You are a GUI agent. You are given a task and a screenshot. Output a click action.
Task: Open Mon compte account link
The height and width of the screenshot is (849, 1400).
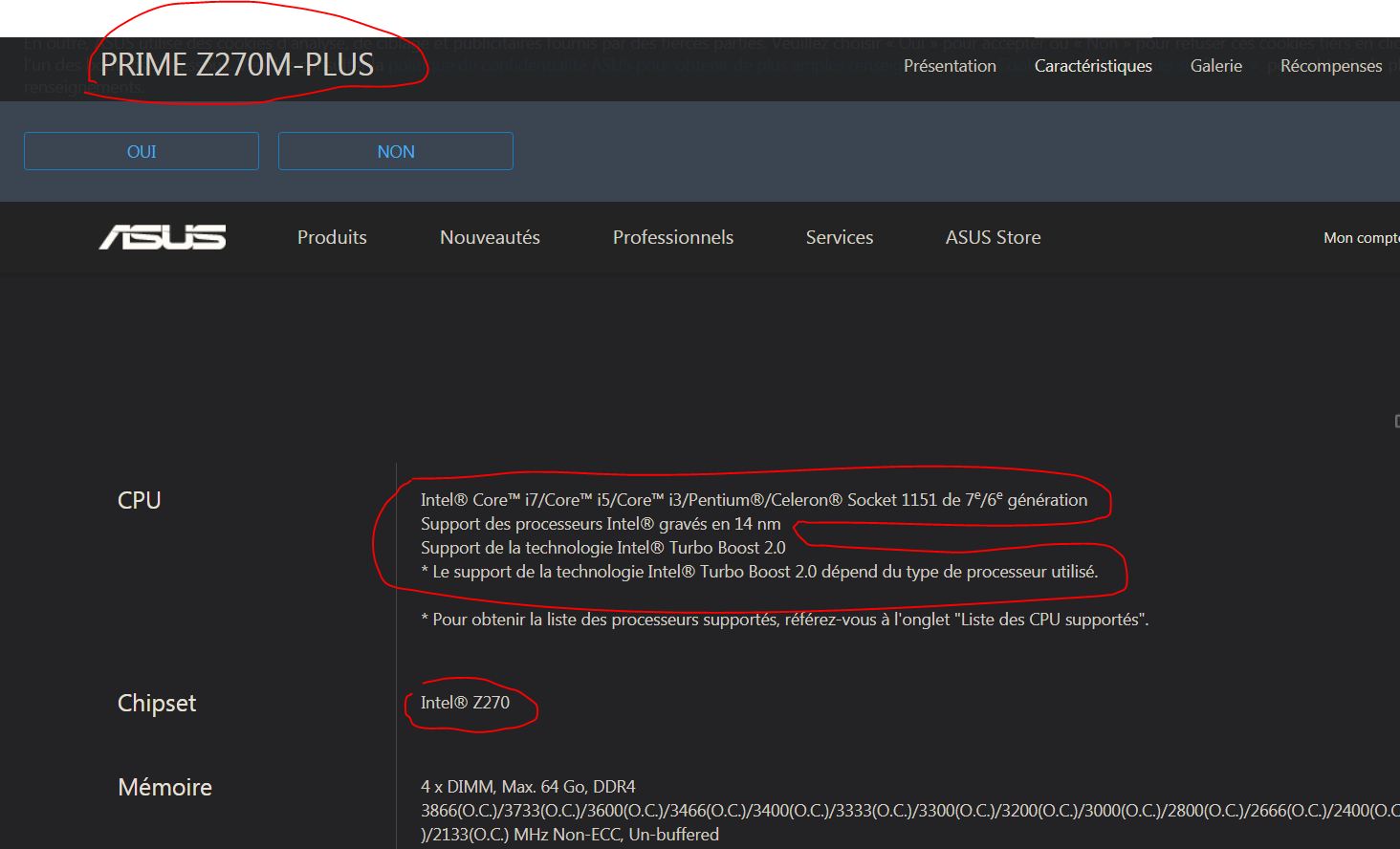coord(1360,238)
